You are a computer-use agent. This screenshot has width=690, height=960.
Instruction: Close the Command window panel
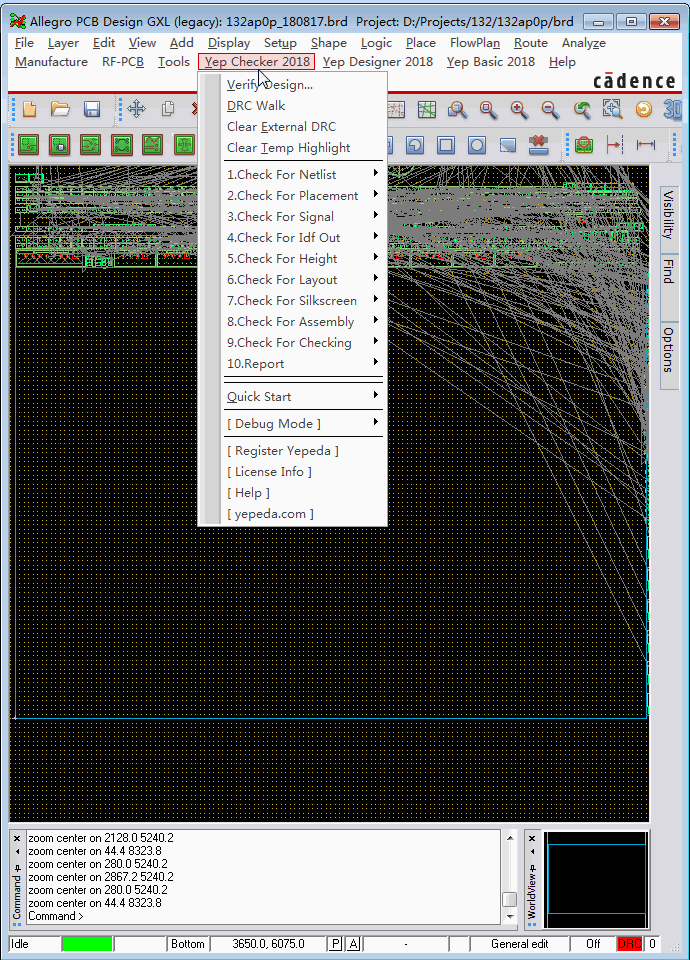17,838
